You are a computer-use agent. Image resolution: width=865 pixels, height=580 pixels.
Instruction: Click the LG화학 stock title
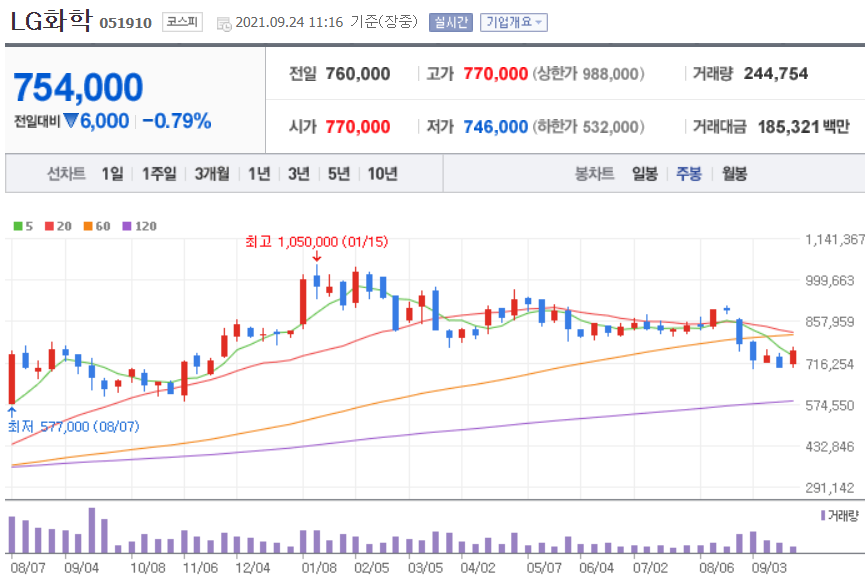51,21
